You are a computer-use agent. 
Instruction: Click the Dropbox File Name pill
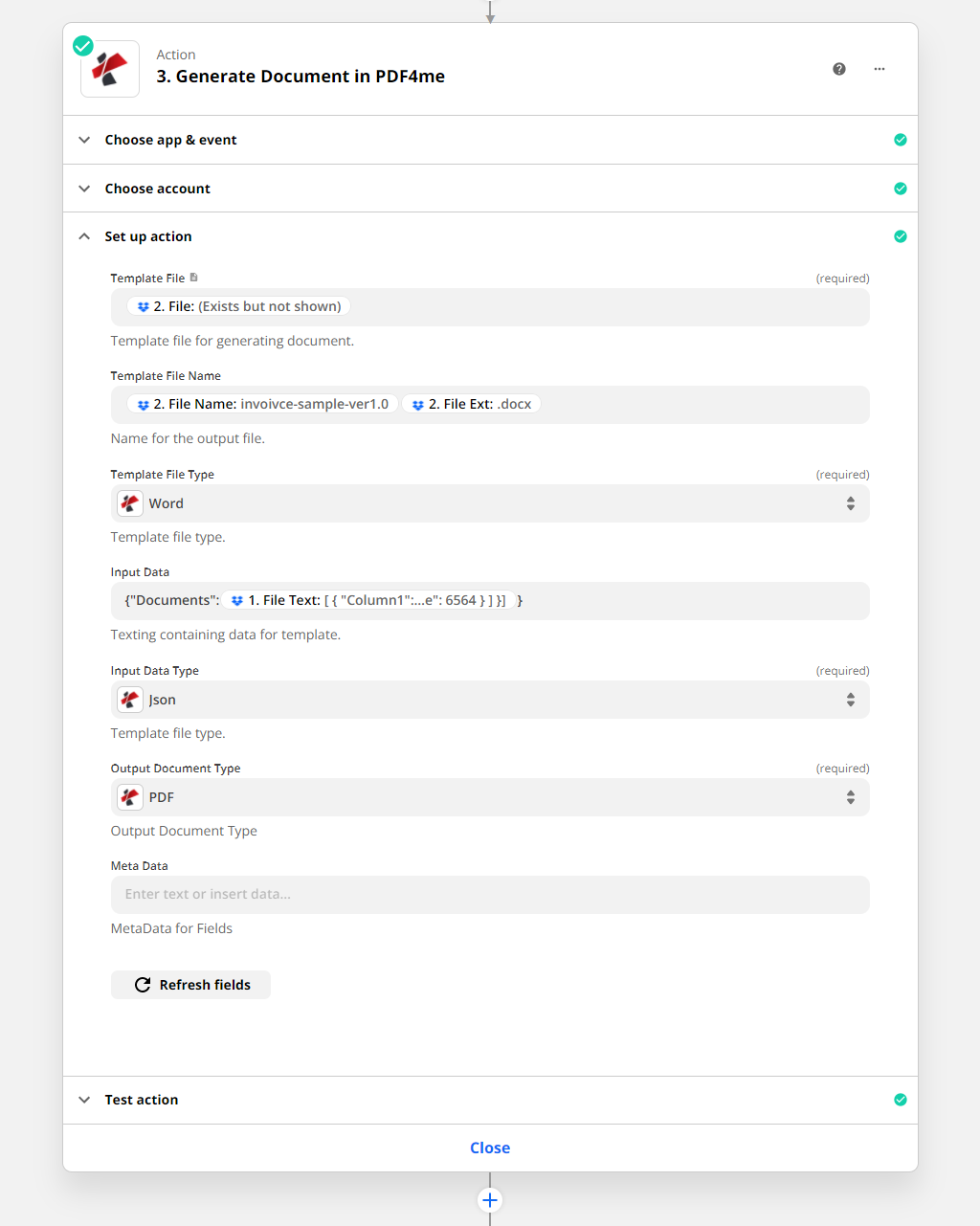[262, 404]
